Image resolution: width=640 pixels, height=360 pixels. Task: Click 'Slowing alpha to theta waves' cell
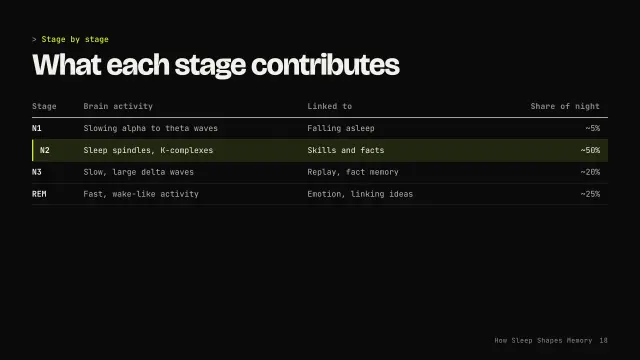click(x=151, y=128)
